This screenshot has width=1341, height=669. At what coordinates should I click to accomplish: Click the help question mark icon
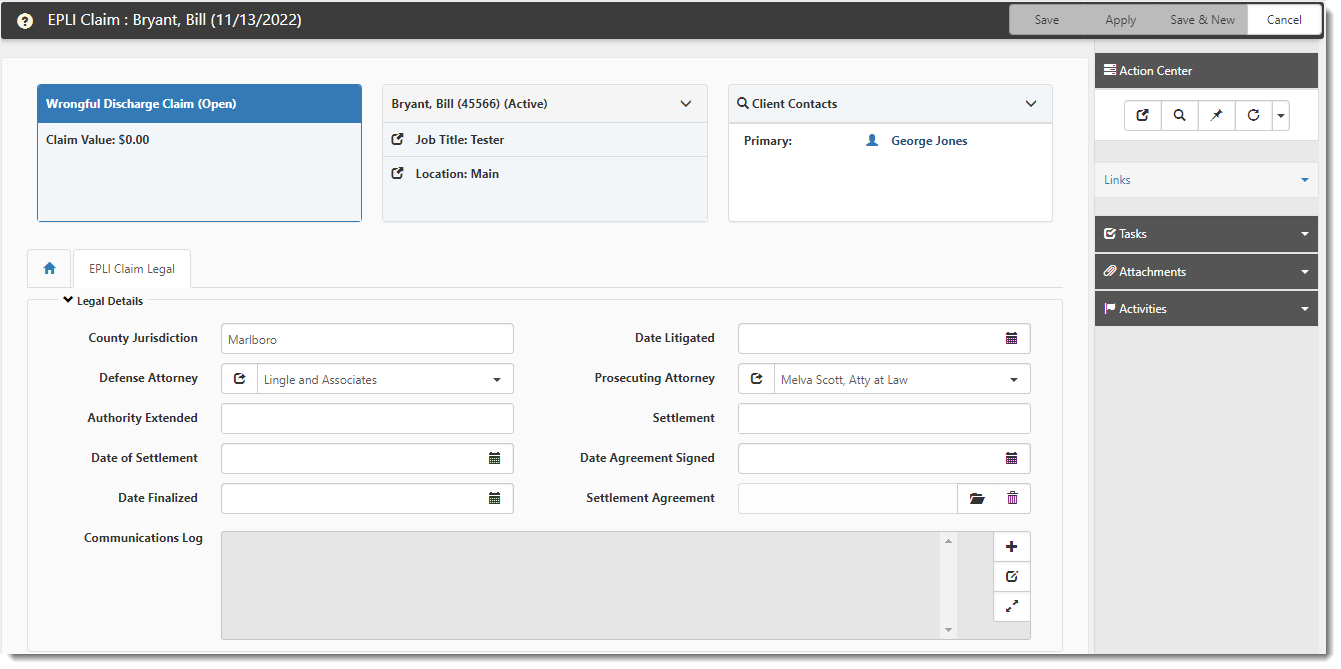[25, 21]
